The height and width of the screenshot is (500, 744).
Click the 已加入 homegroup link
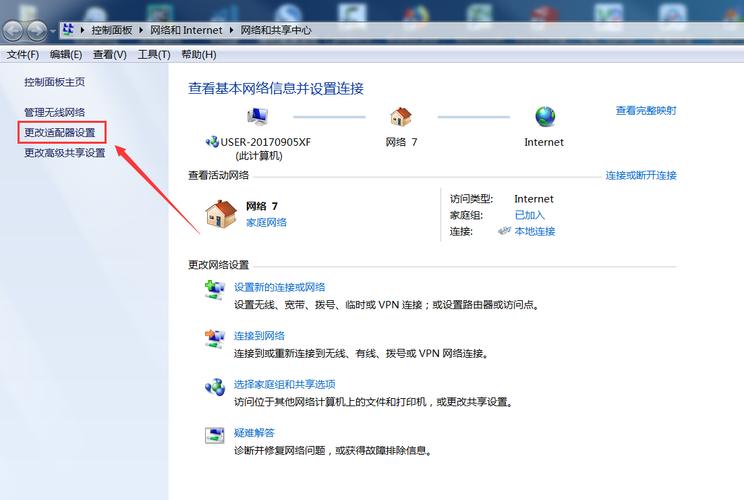[x=530, y=215]
